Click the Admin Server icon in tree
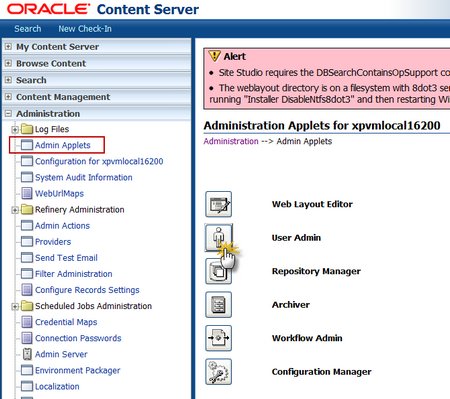 [27, 354]
